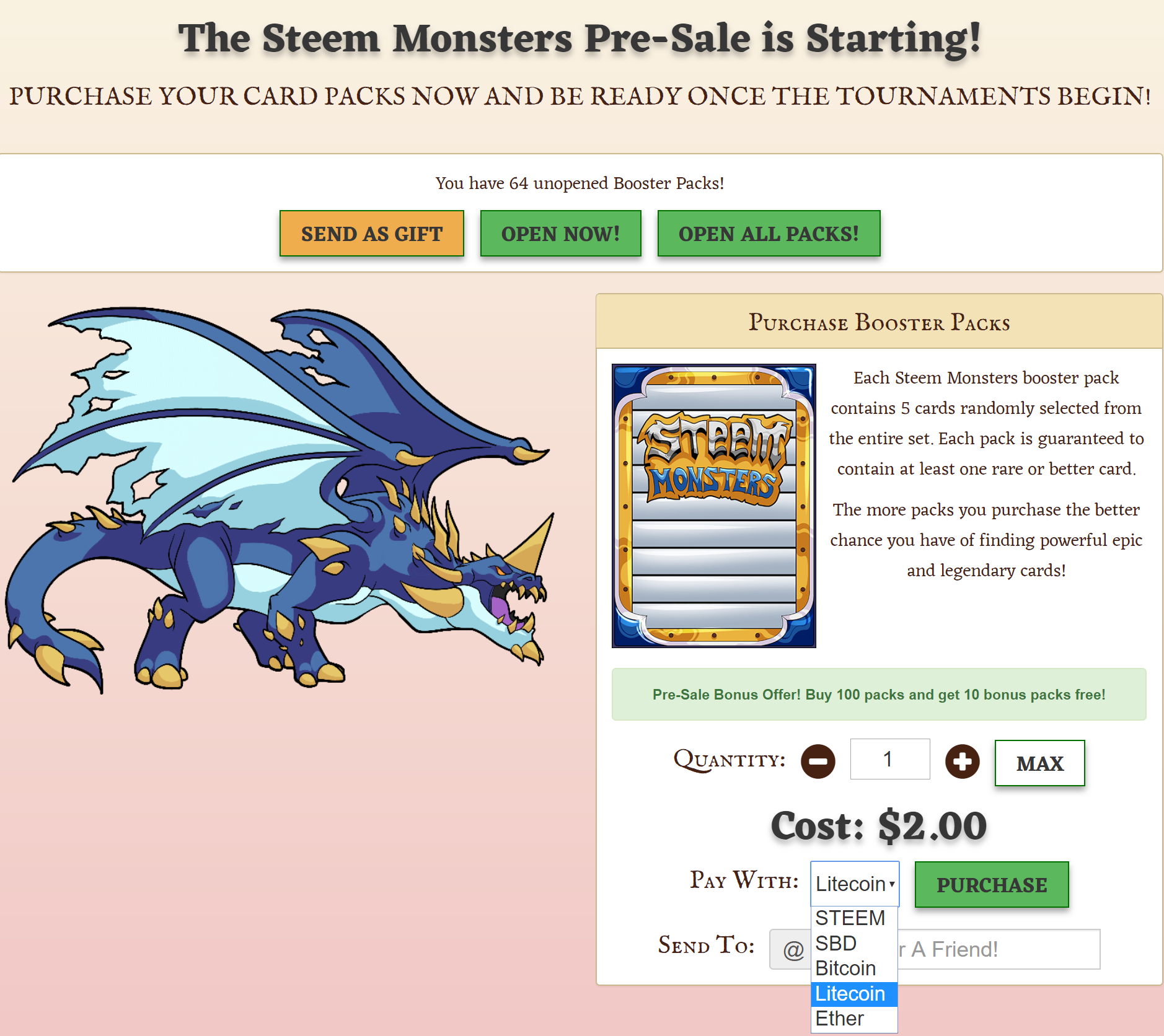Screen dimensions: 1164x1036
Task: Click the @ symbol in Send To
Action: (x=793, y=949)
